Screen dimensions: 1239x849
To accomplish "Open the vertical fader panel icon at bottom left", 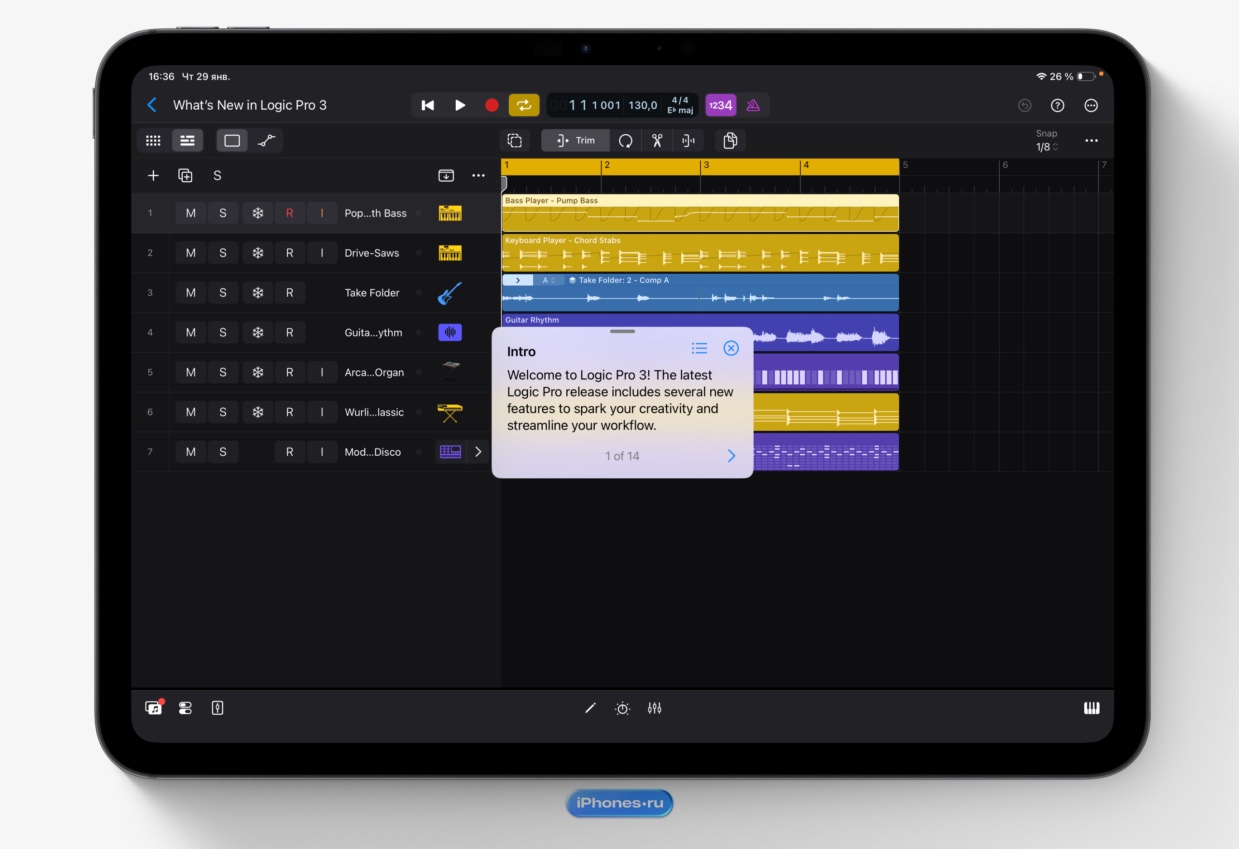I will [217, 708].
